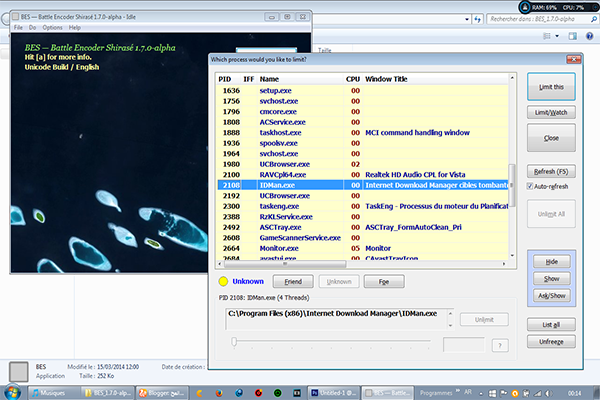Click process list scroll-up arrow
Viewport: 600px width, 400px height.
(512, 78)
